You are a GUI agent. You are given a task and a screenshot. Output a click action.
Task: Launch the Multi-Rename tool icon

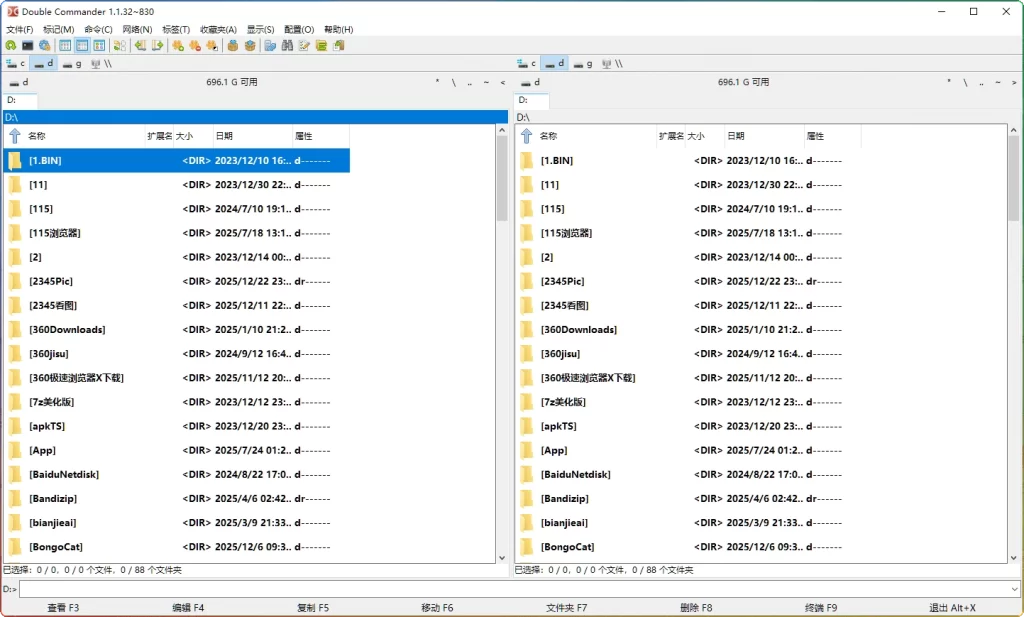[x=305, y=45]
